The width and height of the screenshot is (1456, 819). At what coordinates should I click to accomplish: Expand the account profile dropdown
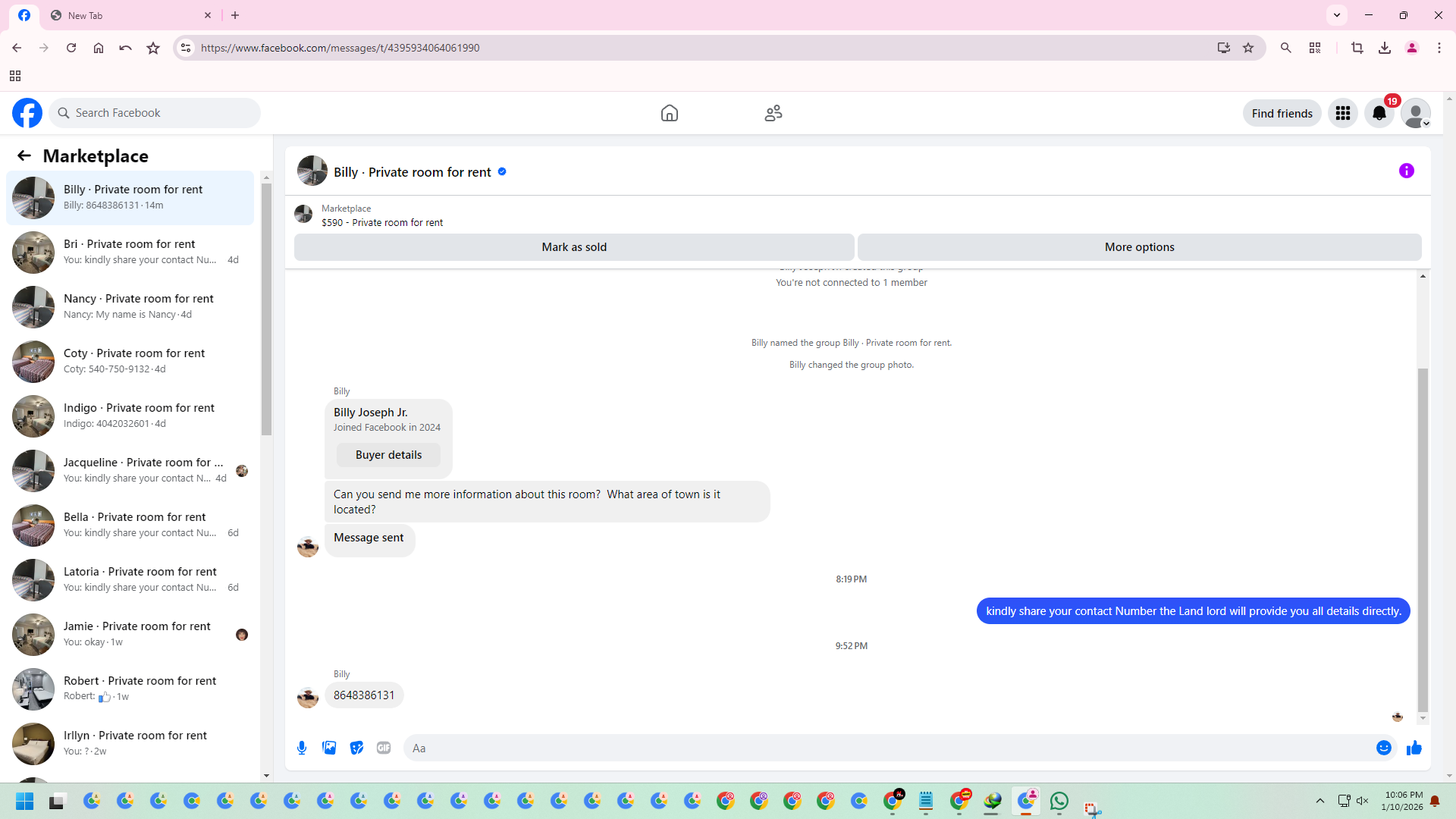pos(1416,113)
